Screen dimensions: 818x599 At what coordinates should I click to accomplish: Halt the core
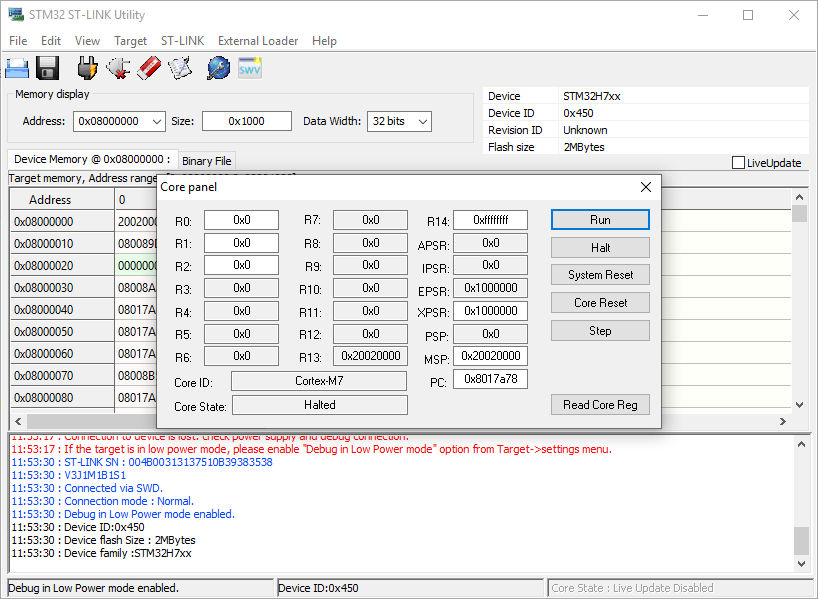tap(600, 247)
